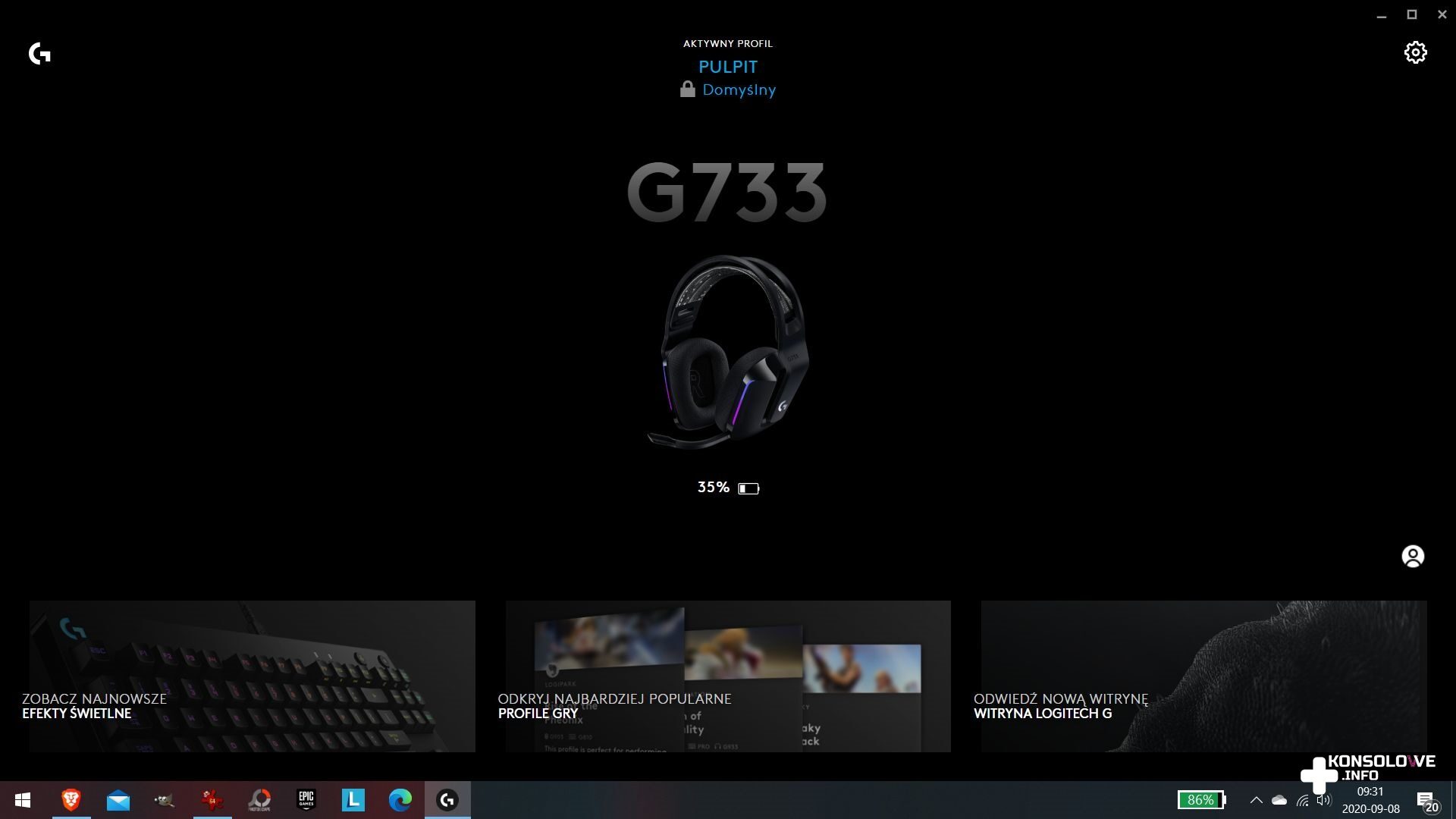Screen dimensions: 1456x819
Task: Open the volume control in tray
Action: click(1324, 800)
